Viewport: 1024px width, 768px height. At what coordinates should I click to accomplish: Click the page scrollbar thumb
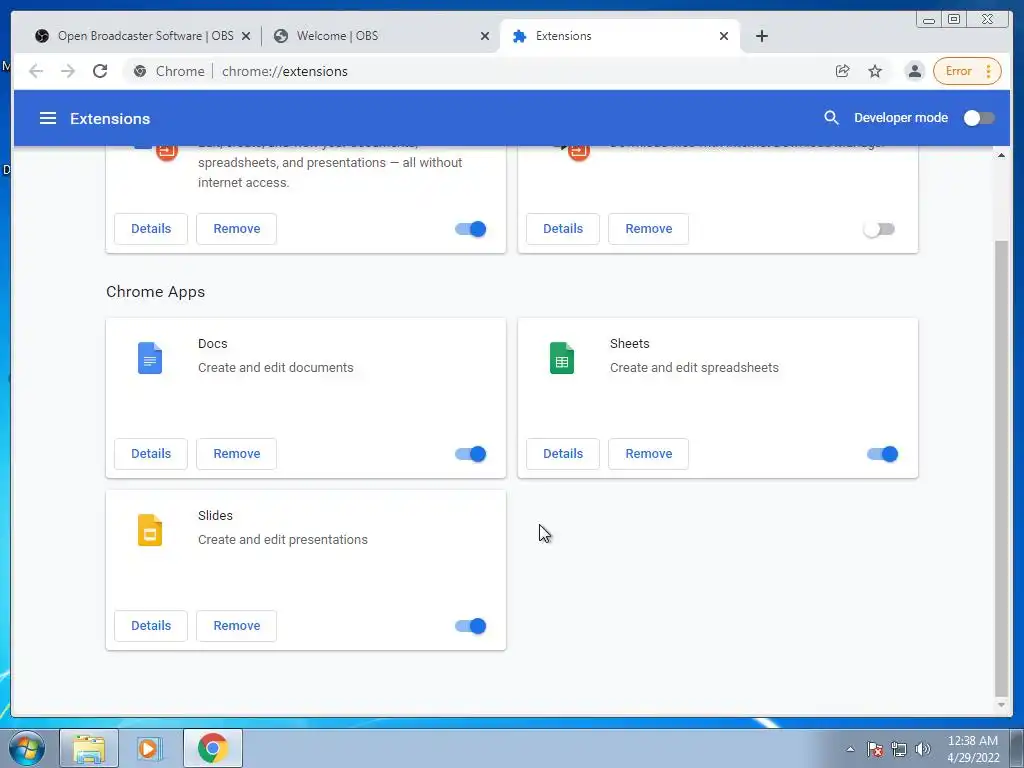[1001, 469]
